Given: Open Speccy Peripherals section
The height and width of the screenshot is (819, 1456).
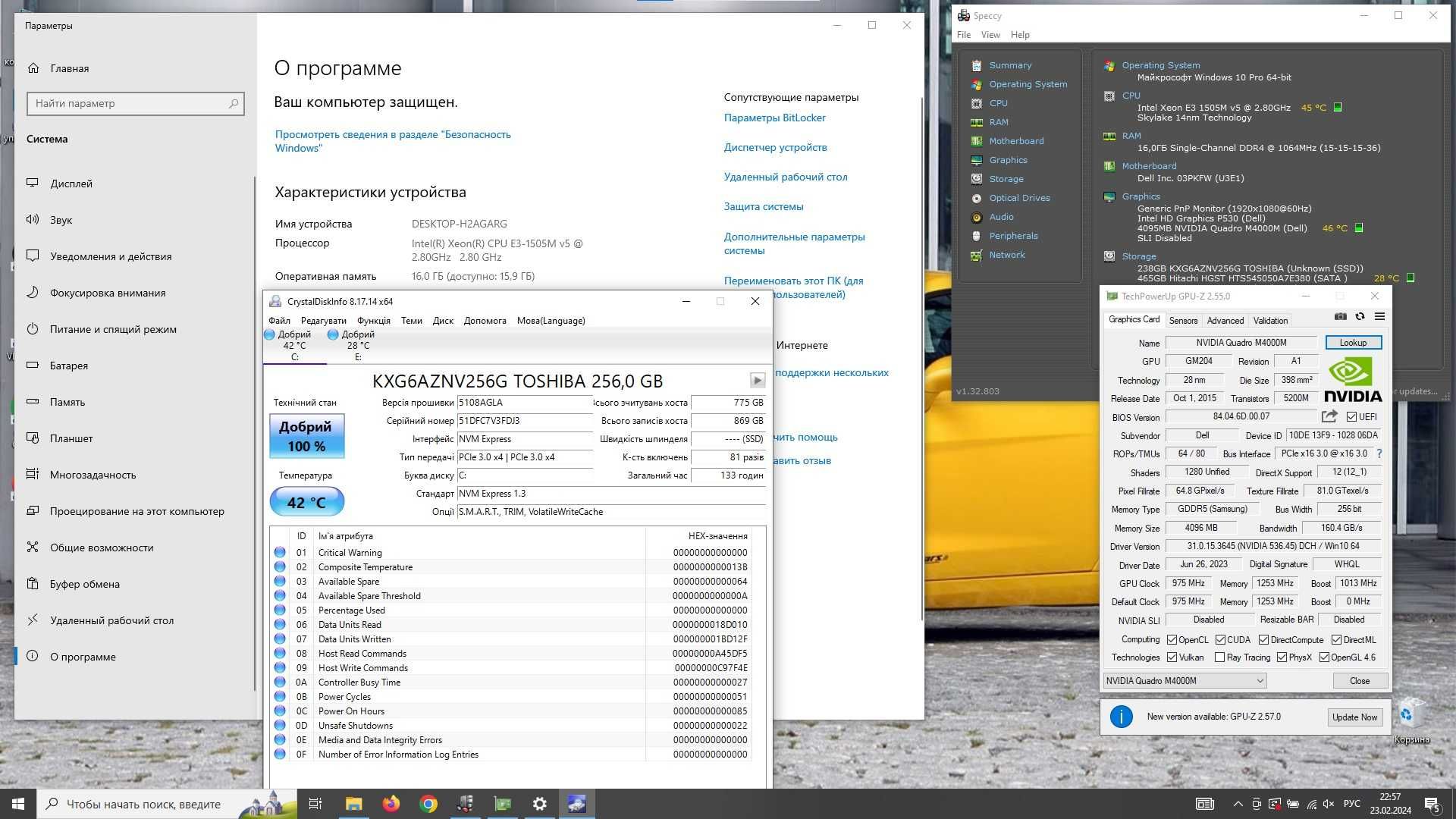Looking at the screenshot, I should (1013, 236).
